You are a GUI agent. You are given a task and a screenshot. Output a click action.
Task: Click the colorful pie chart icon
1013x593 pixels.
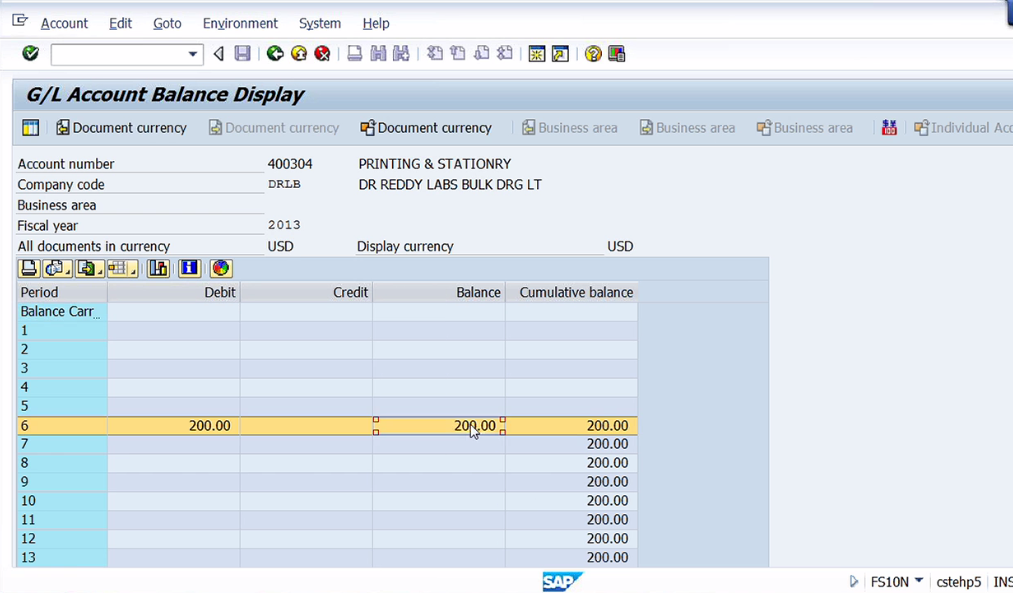point(221,268)
